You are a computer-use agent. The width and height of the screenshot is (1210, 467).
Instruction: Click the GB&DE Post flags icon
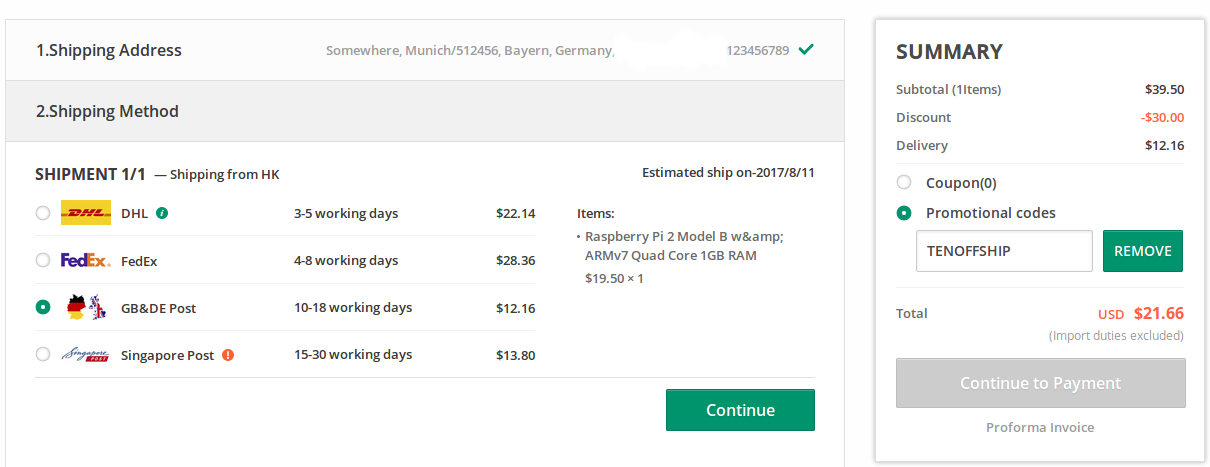[86, 308]
